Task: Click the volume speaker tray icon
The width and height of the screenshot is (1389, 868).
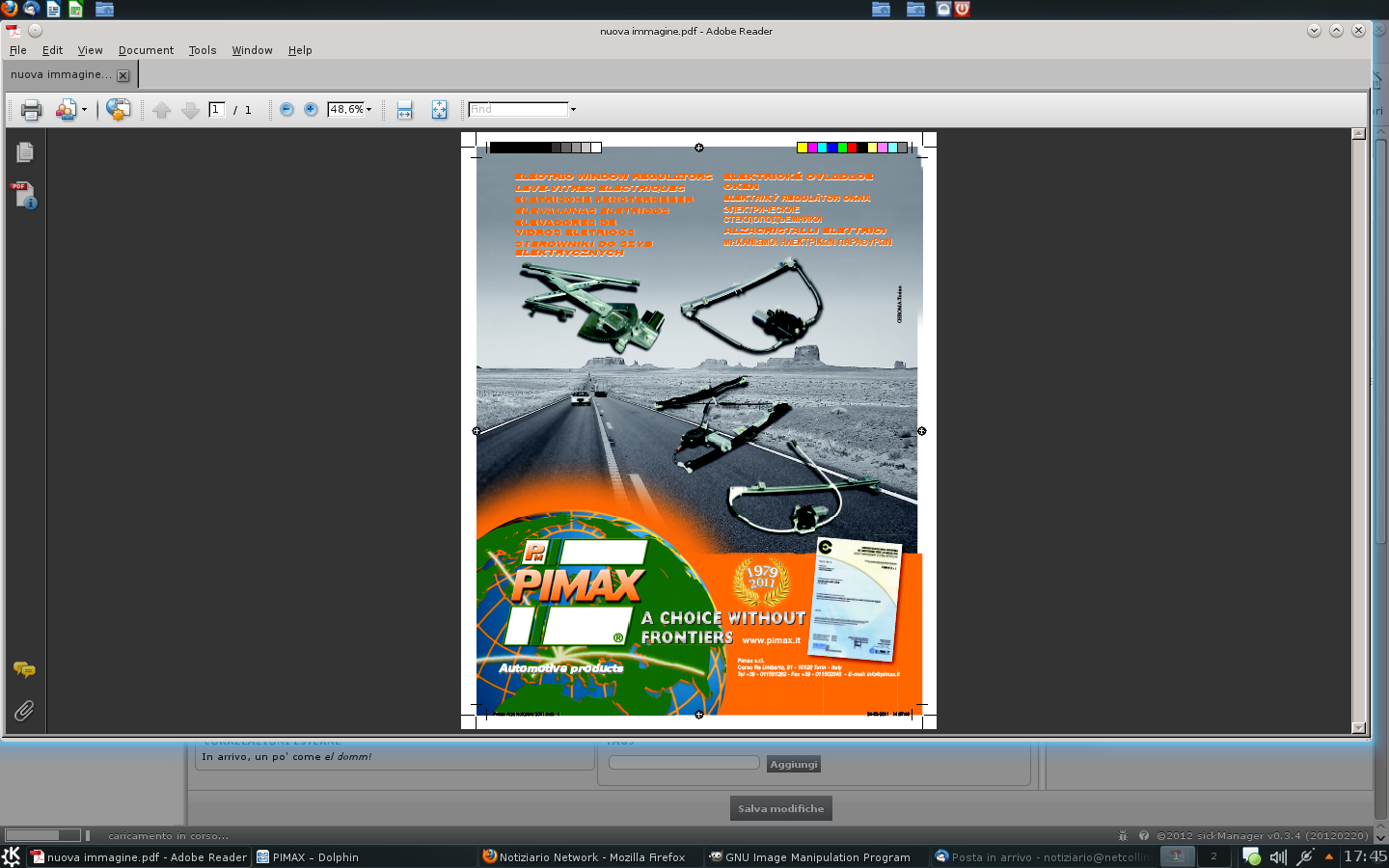Action: (1278, 856)
